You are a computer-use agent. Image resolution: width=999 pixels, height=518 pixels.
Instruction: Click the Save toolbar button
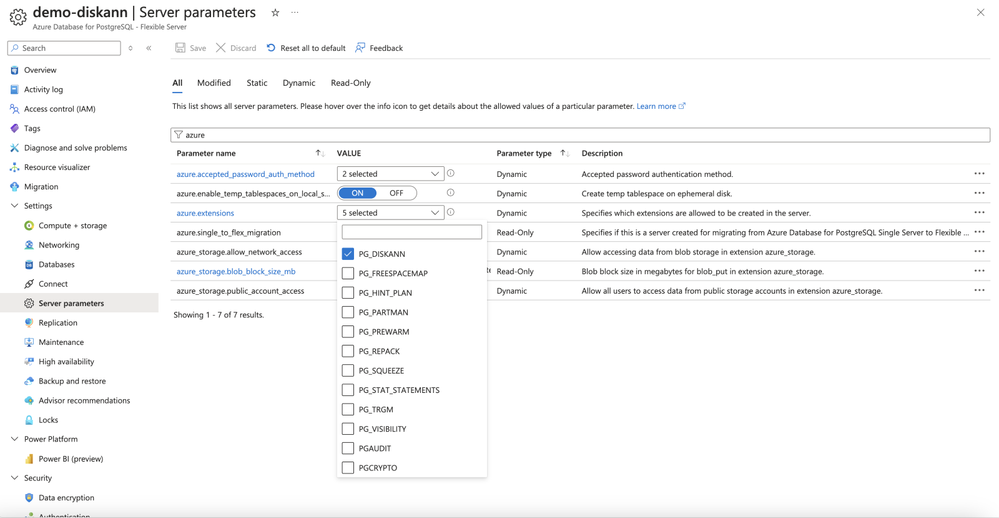pos(190,48)
